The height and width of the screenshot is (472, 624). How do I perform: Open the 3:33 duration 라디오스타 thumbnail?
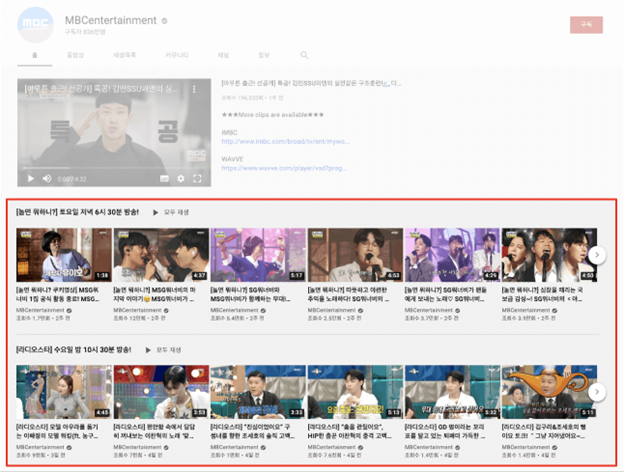(x=258, y=392)
